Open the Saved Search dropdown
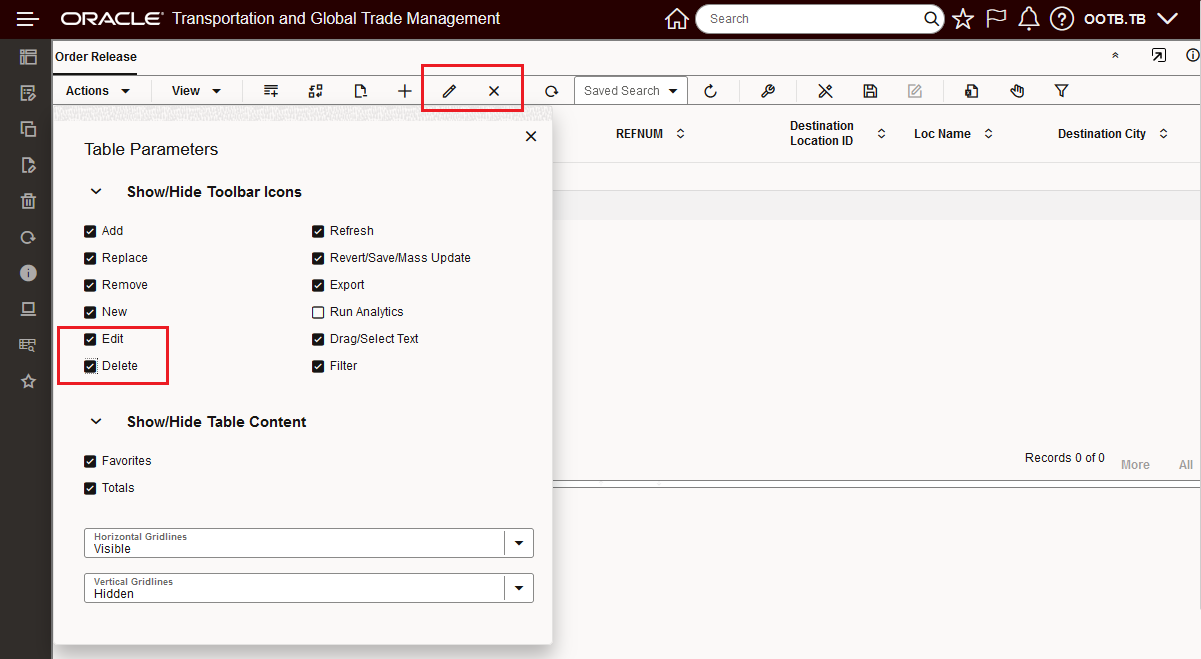The height and width of the screenshot is (659, 1201). 630,90
